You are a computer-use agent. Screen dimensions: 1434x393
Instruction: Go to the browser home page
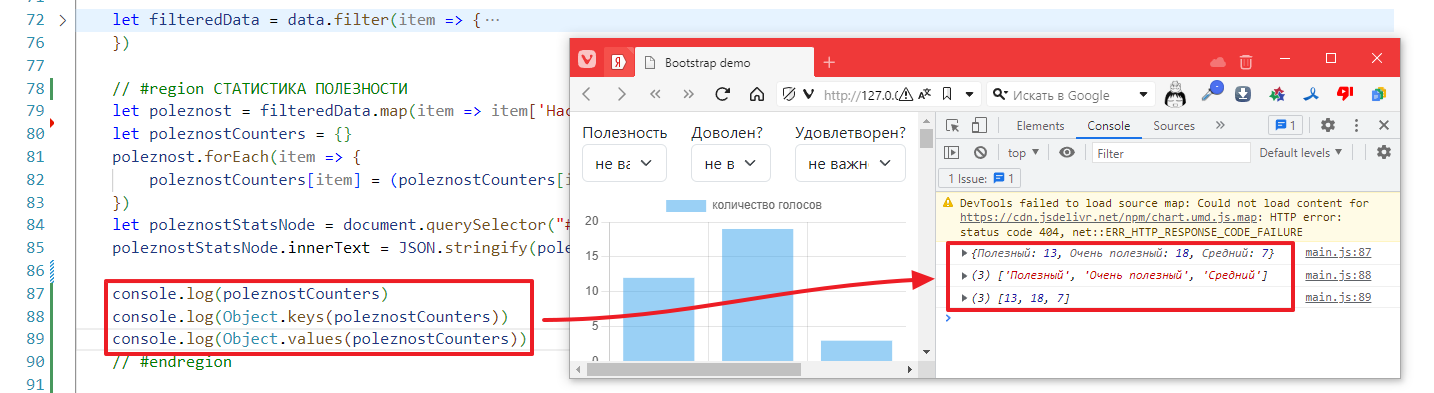(x=756, y=95)
